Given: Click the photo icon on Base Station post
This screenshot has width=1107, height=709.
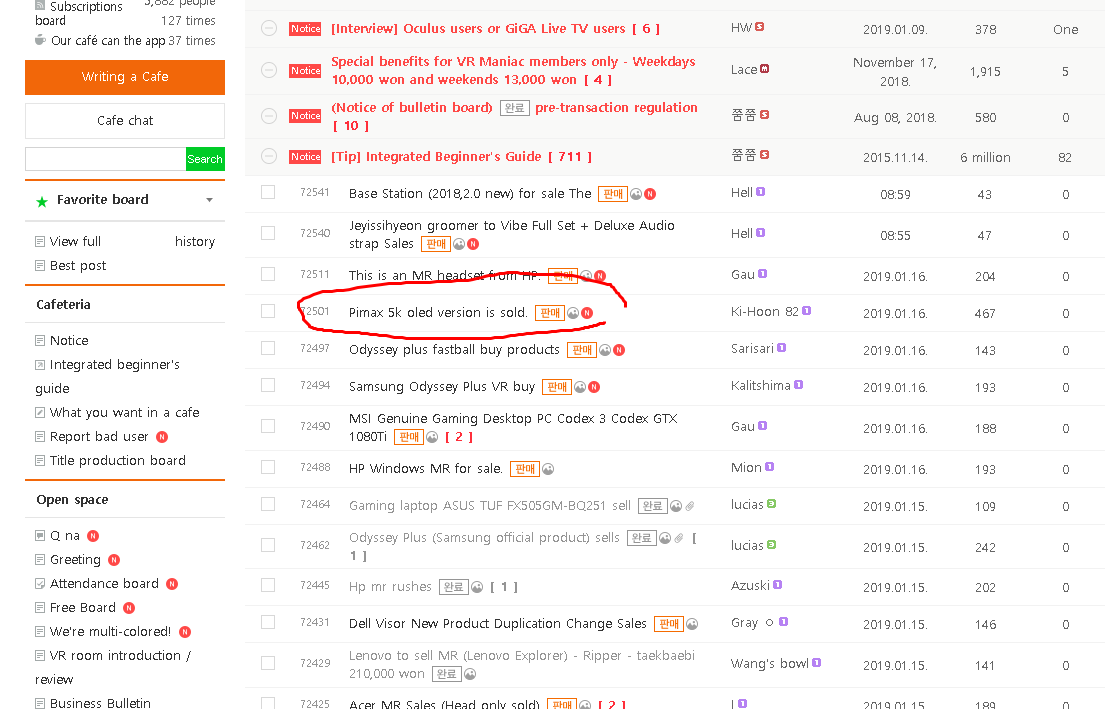Looking at the screenshot, I should [635, 194].
